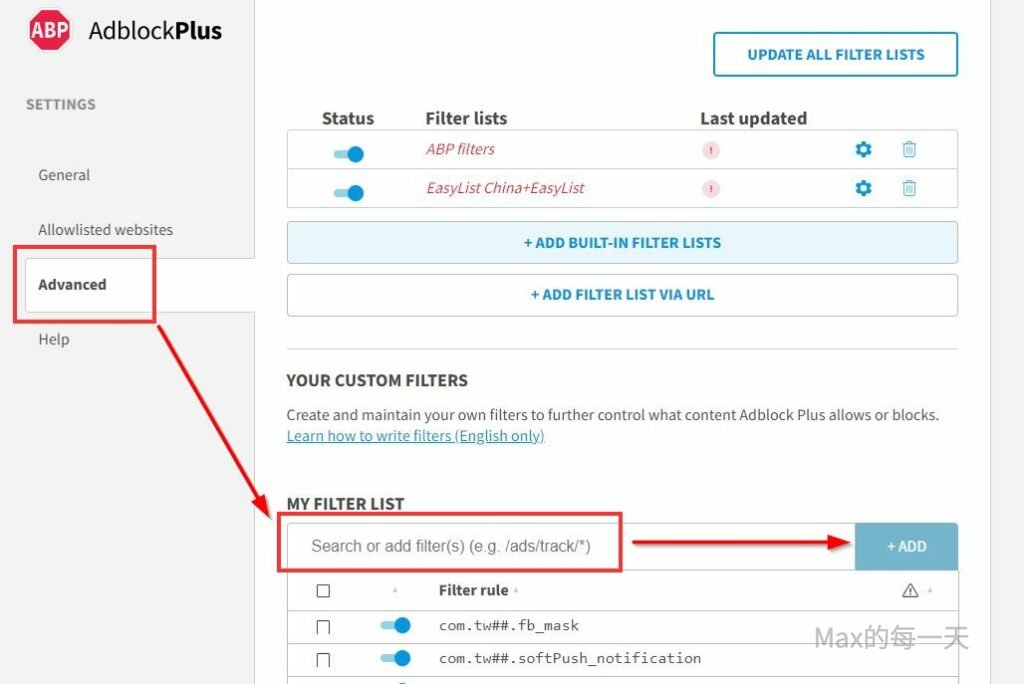
Task: Expand the add built-in filter lists option
Action: 622,243
